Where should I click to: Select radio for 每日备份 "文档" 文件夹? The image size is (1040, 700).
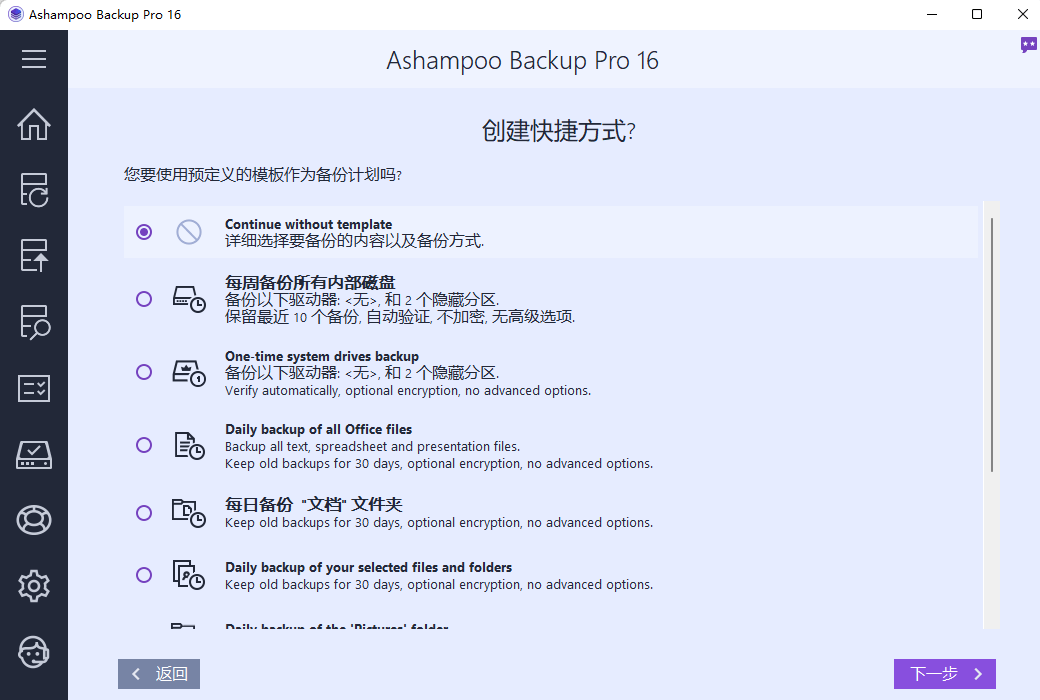coord(144,513)
